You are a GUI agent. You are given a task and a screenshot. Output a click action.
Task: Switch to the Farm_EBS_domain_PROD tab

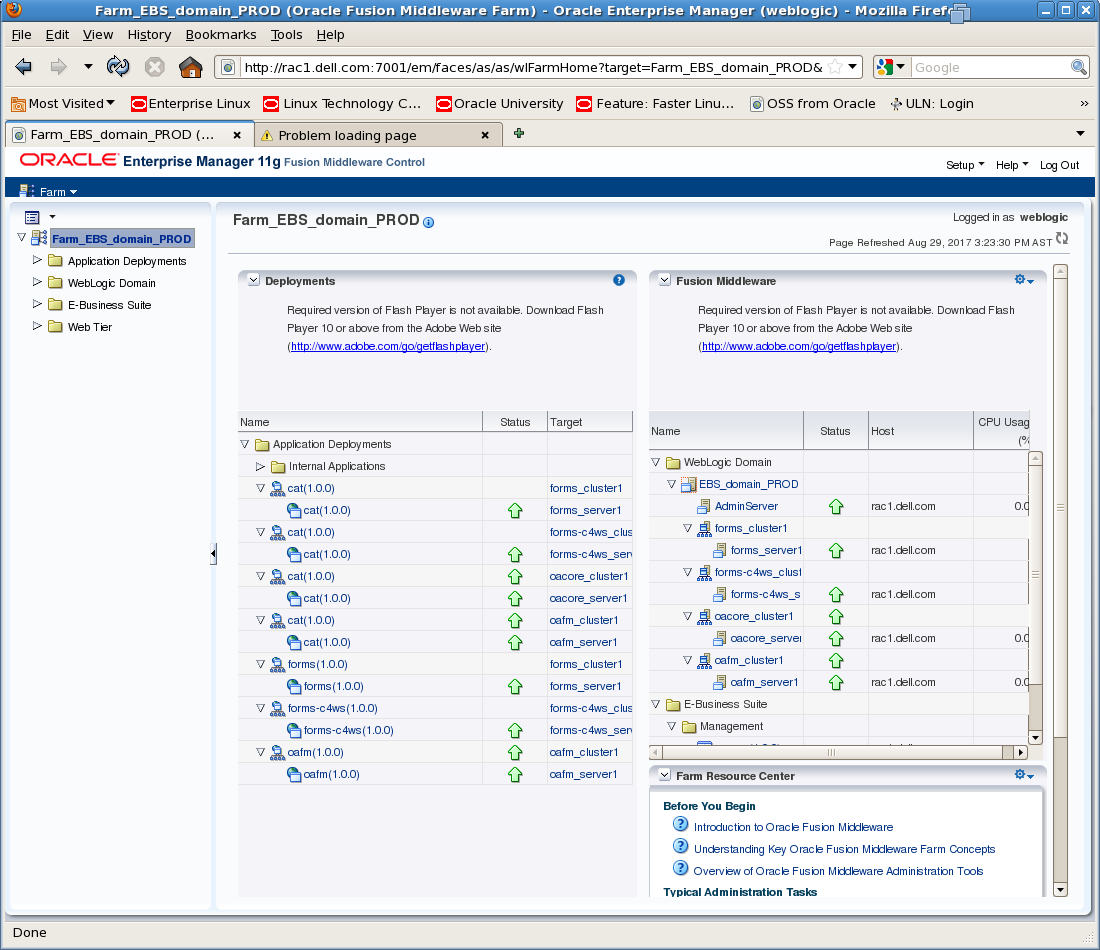pyautogui.click(x=128, y=135)
